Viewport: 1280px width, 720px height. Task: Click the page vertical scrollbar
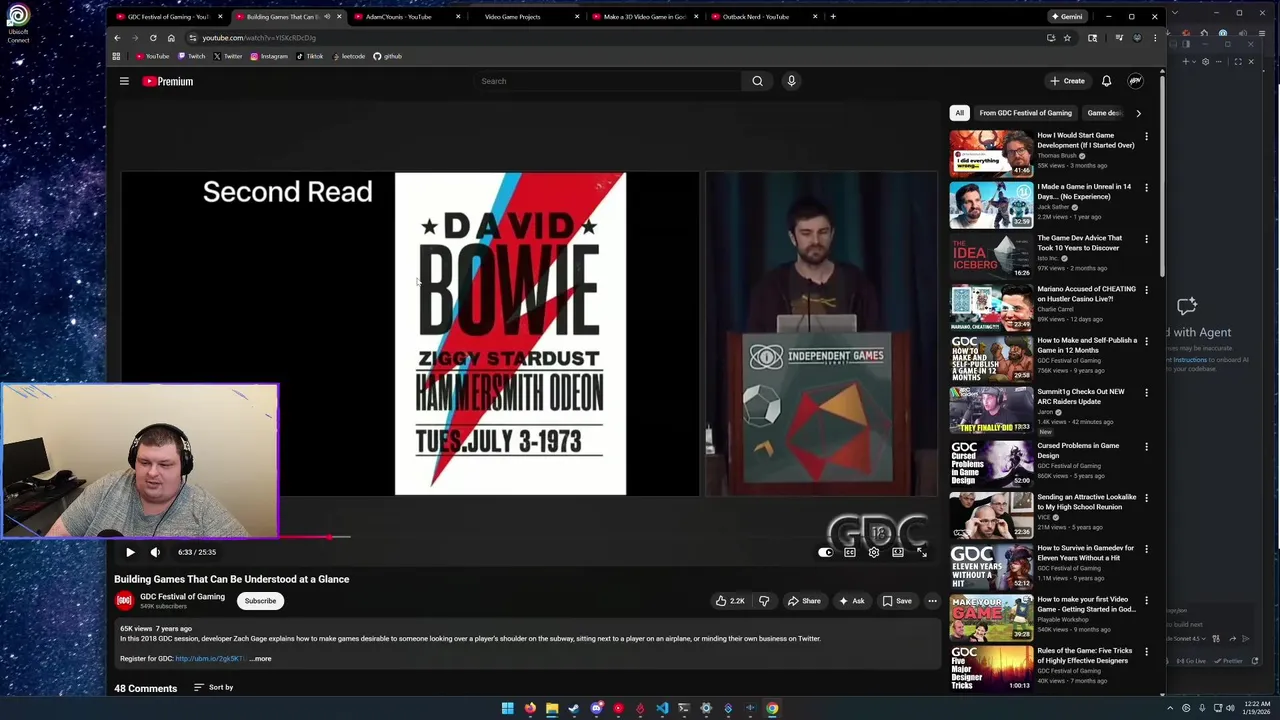click(x=1161, y=175)
